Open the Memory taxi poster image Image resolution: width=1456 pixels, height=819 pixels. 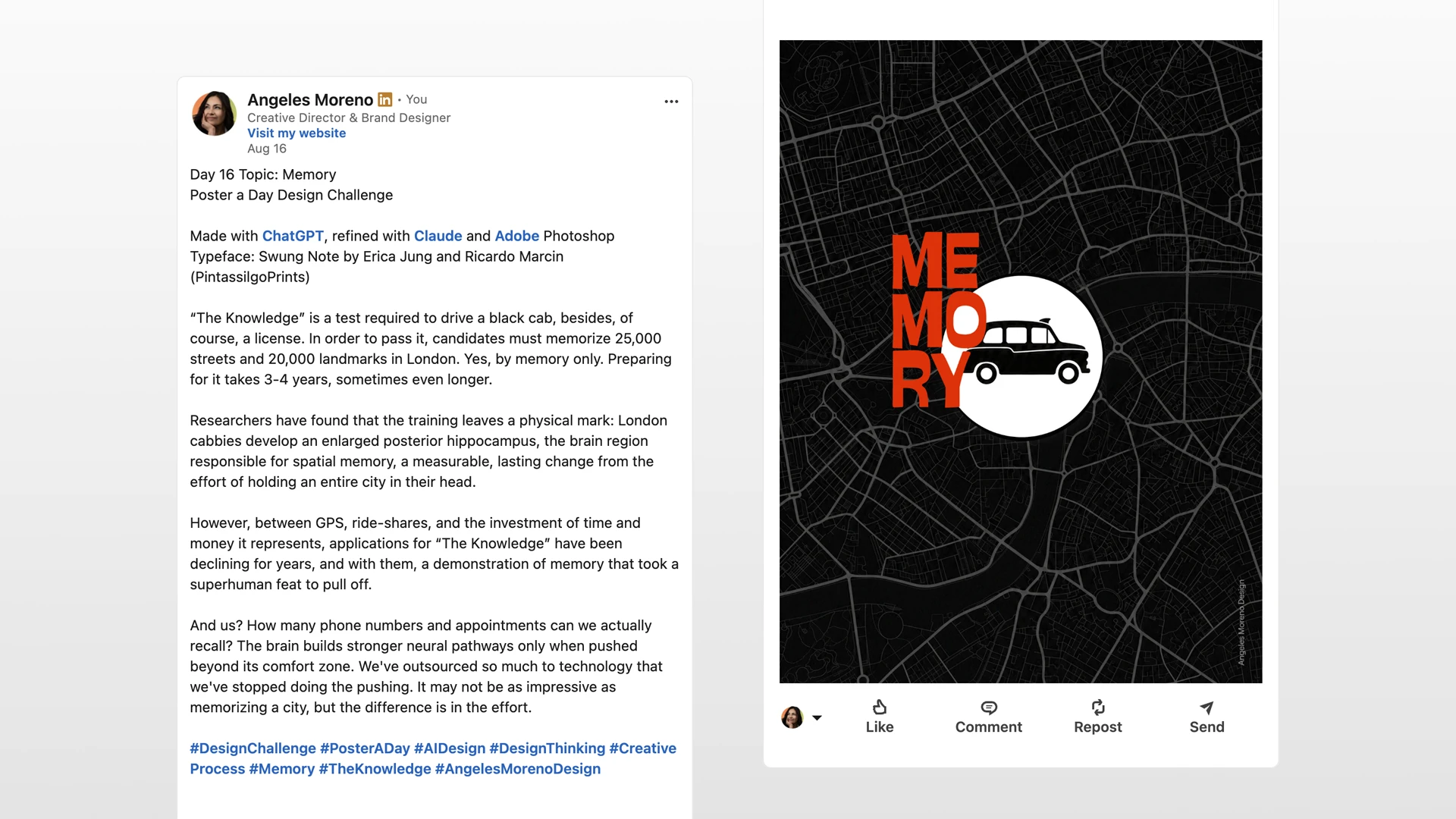click(x=1021, y=362)
